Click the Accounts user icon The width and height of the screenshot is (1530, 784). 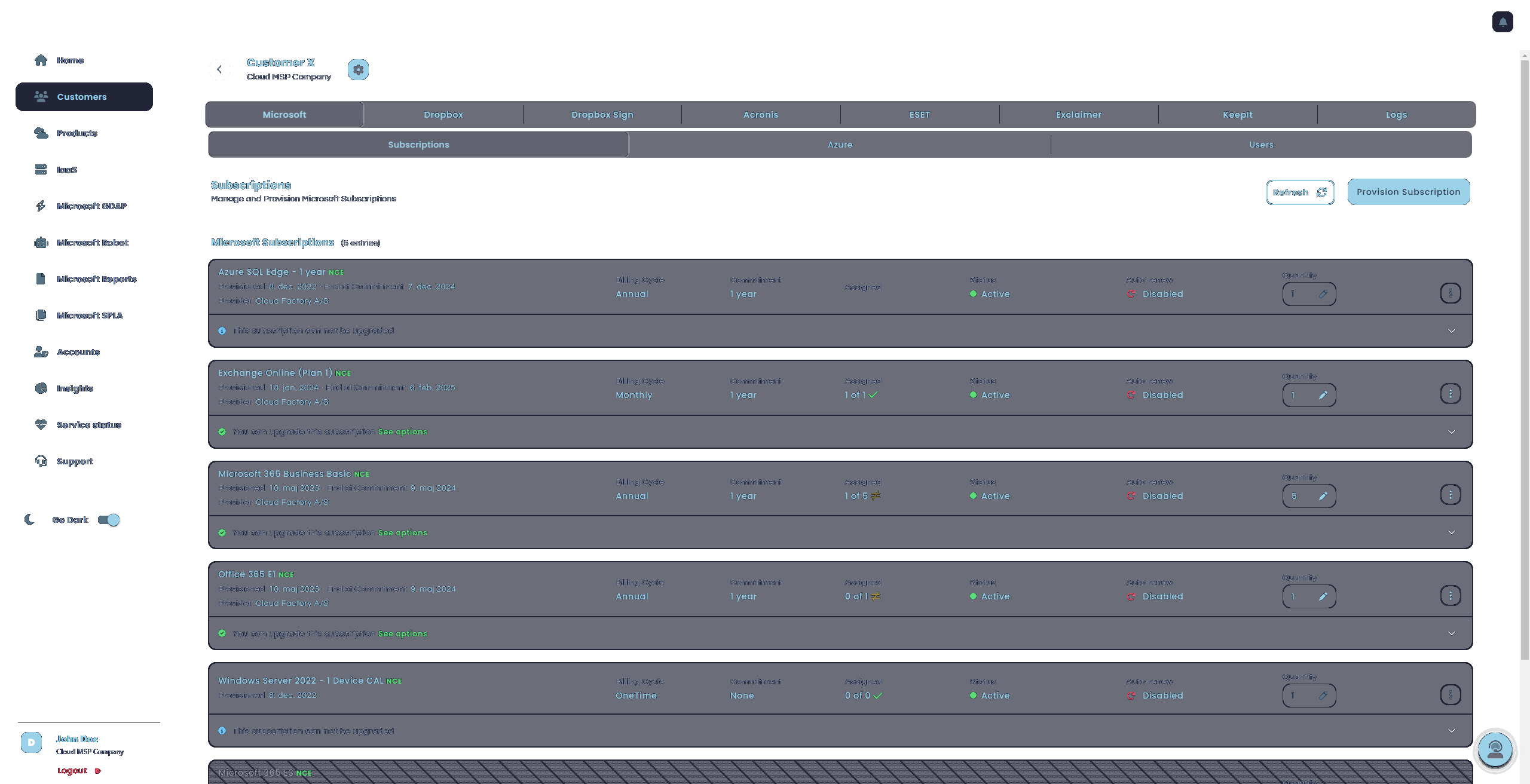(41, 352)
